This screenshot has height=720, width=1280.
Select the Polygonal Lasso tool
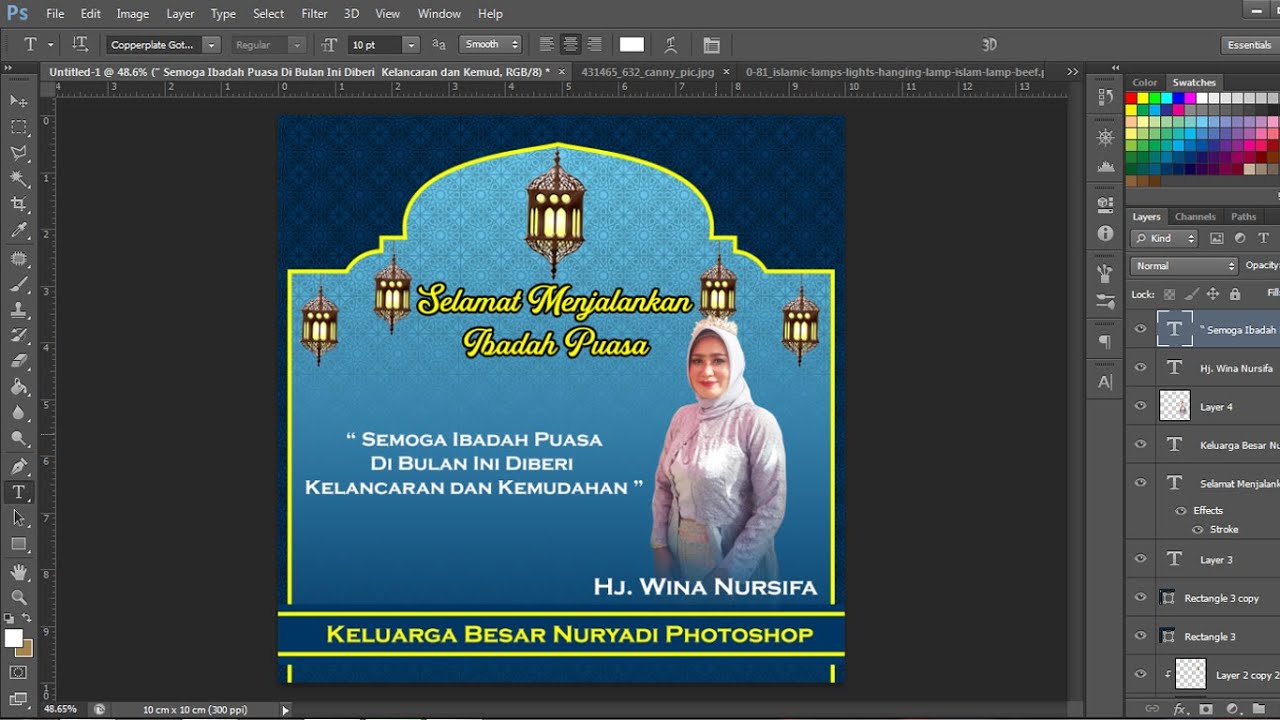coord(18,153)
